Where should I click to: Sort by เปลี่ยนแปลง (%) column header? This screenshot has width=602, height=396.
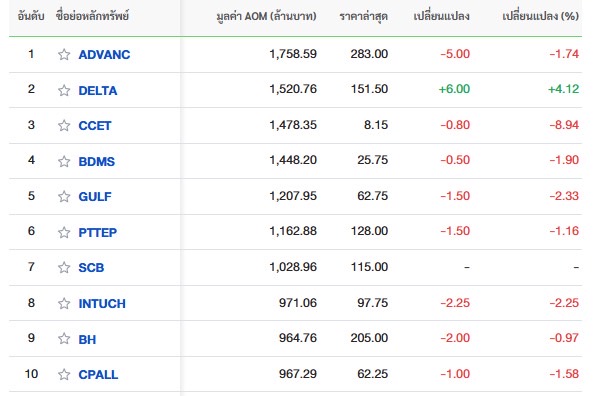click(x=541, y=16)
